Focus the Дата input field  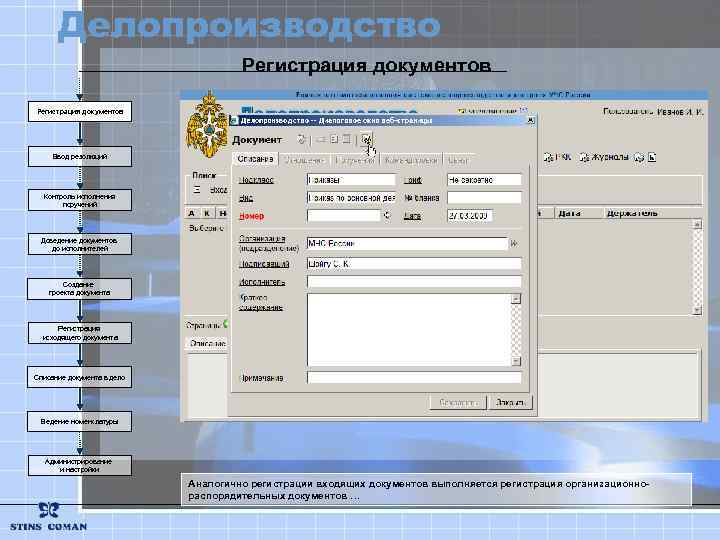[470, 215]
